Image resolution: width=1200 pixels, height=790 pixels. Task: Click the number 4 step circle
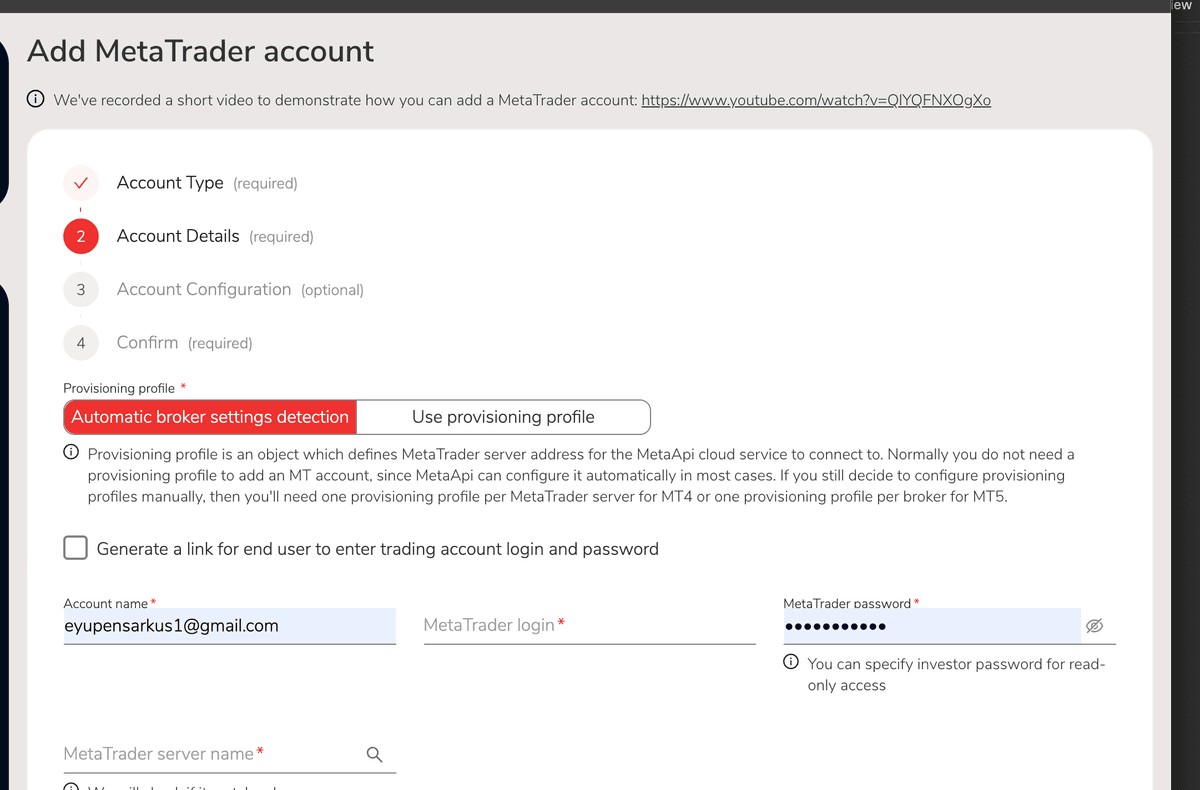81,343
